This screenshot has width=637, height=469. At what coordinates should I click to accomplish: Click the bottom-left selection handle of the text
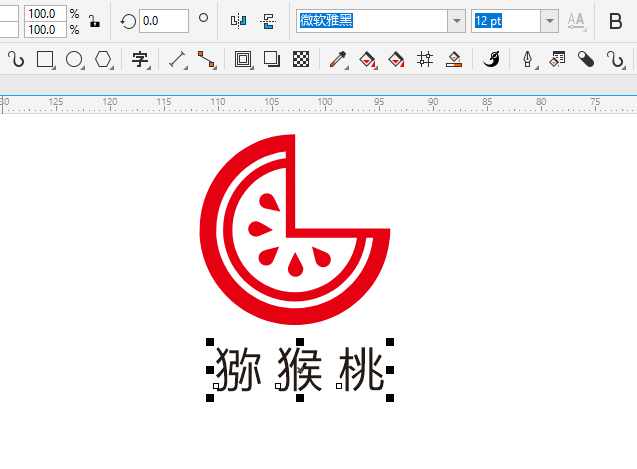pos(210,397)
